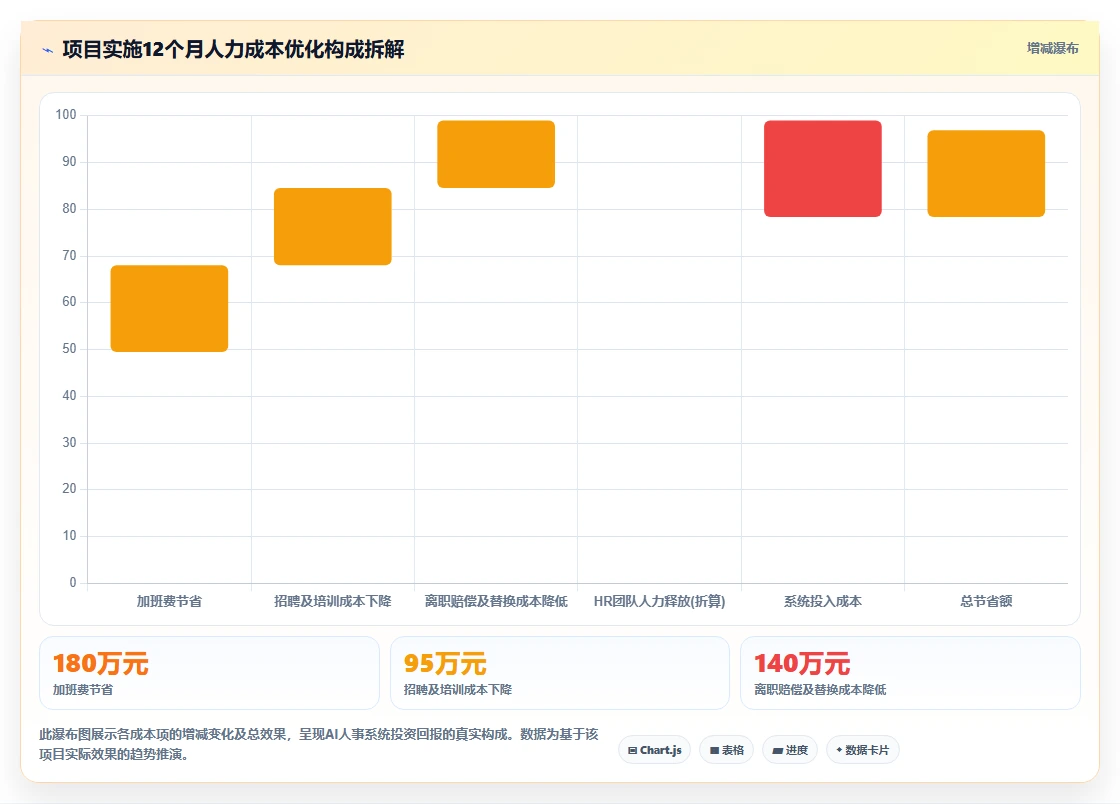Open the 180万元 加班费节省 card

click(209, 673)
